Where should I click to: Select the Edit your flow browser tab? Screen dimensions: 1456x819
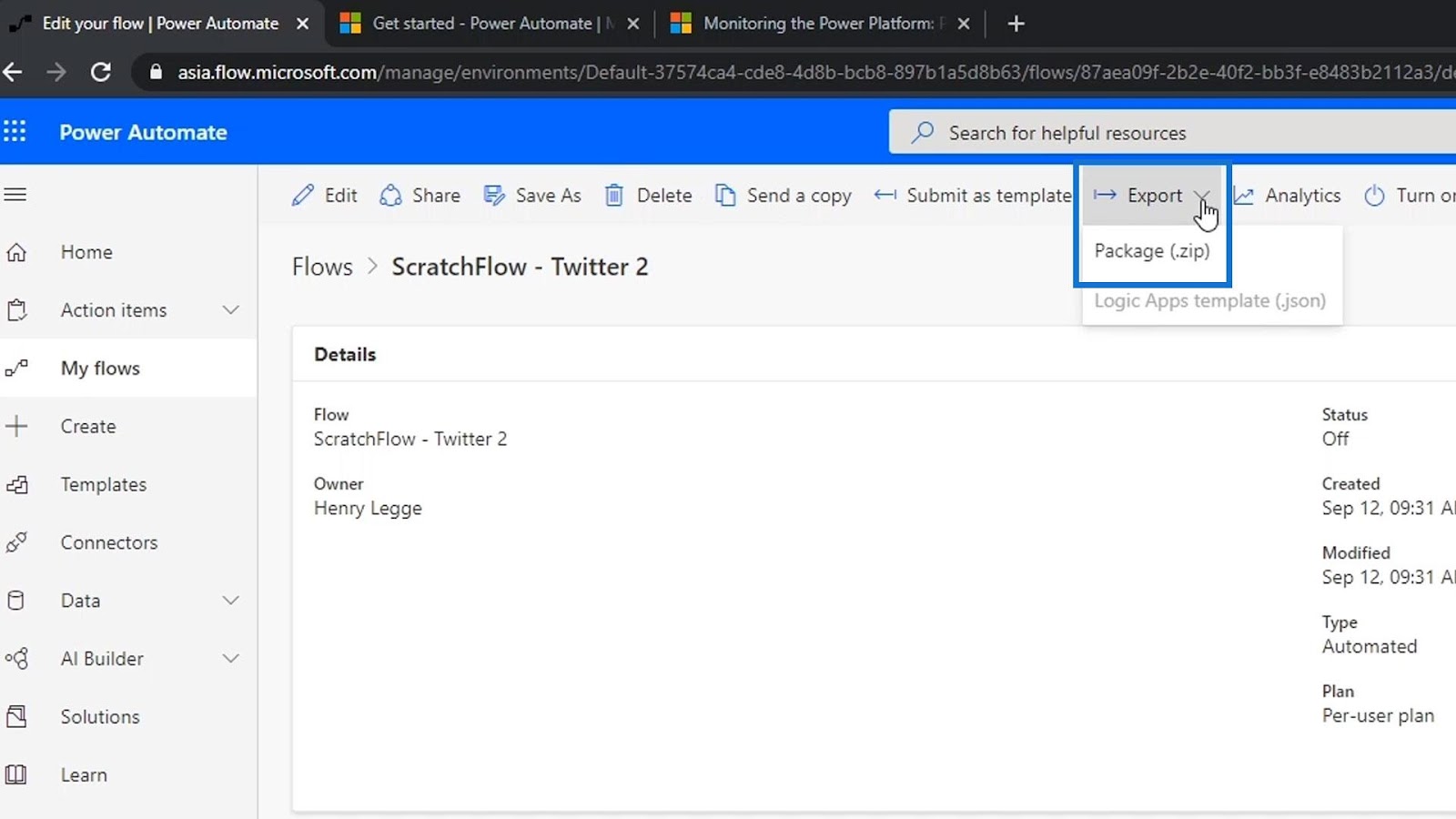click(x=159, y=24)
